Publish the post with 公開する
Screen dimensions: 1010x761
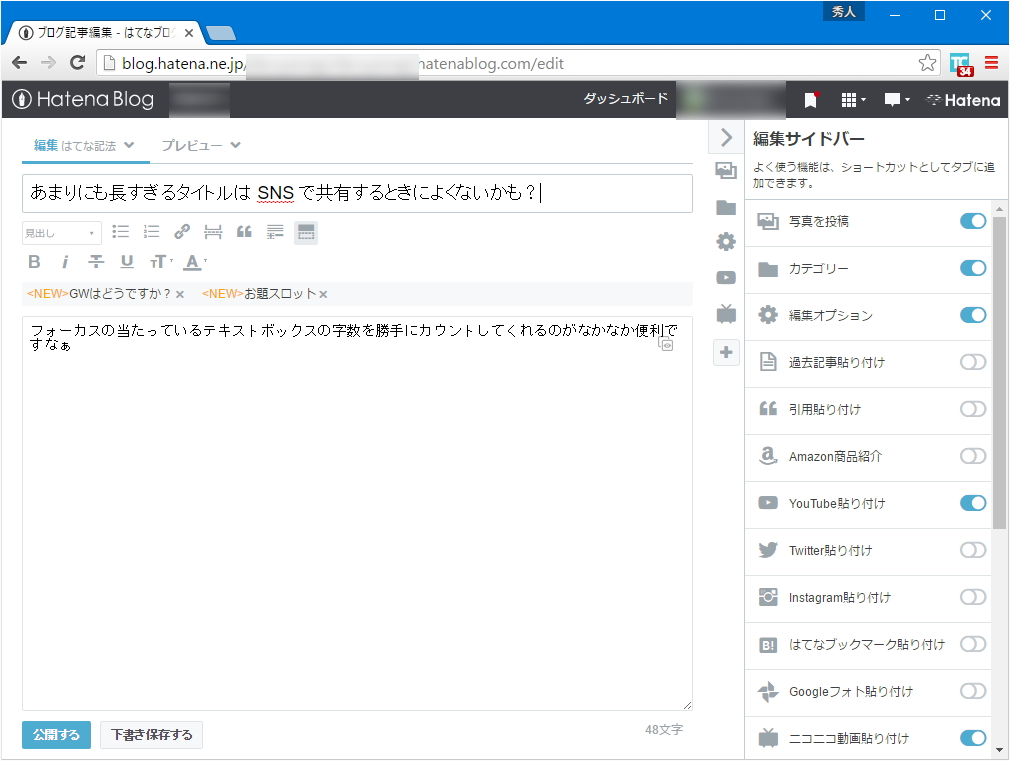coord(56,734)
